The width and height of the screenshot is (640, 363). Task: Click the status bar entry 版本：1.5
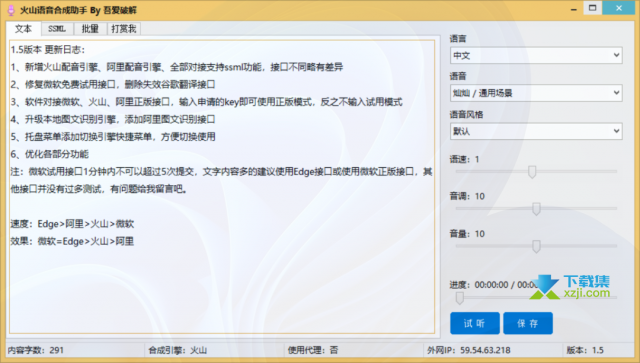tap(585, 350)
